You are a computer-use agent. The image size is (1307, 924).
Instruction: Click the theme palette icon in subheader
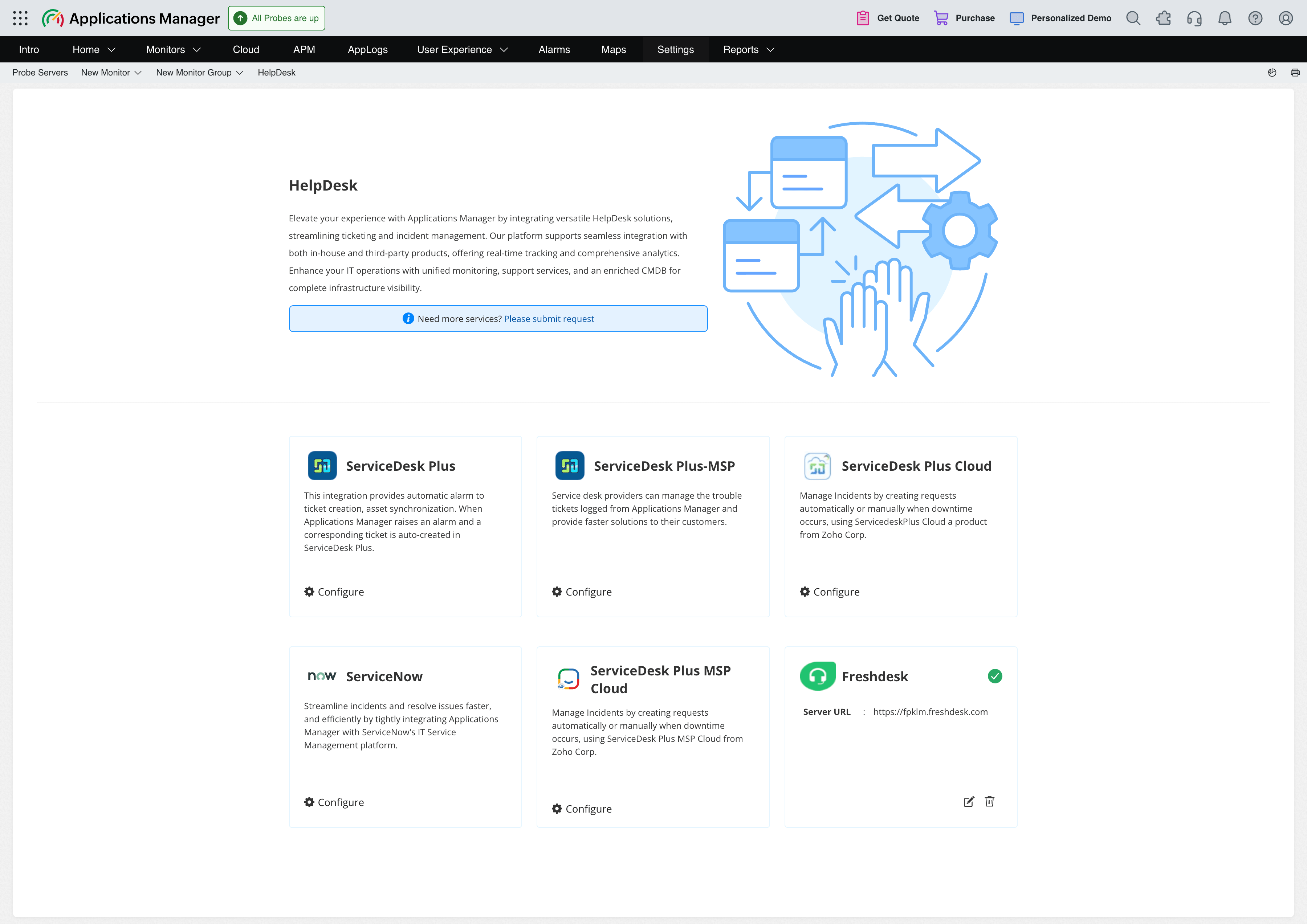coord(1272,72)
